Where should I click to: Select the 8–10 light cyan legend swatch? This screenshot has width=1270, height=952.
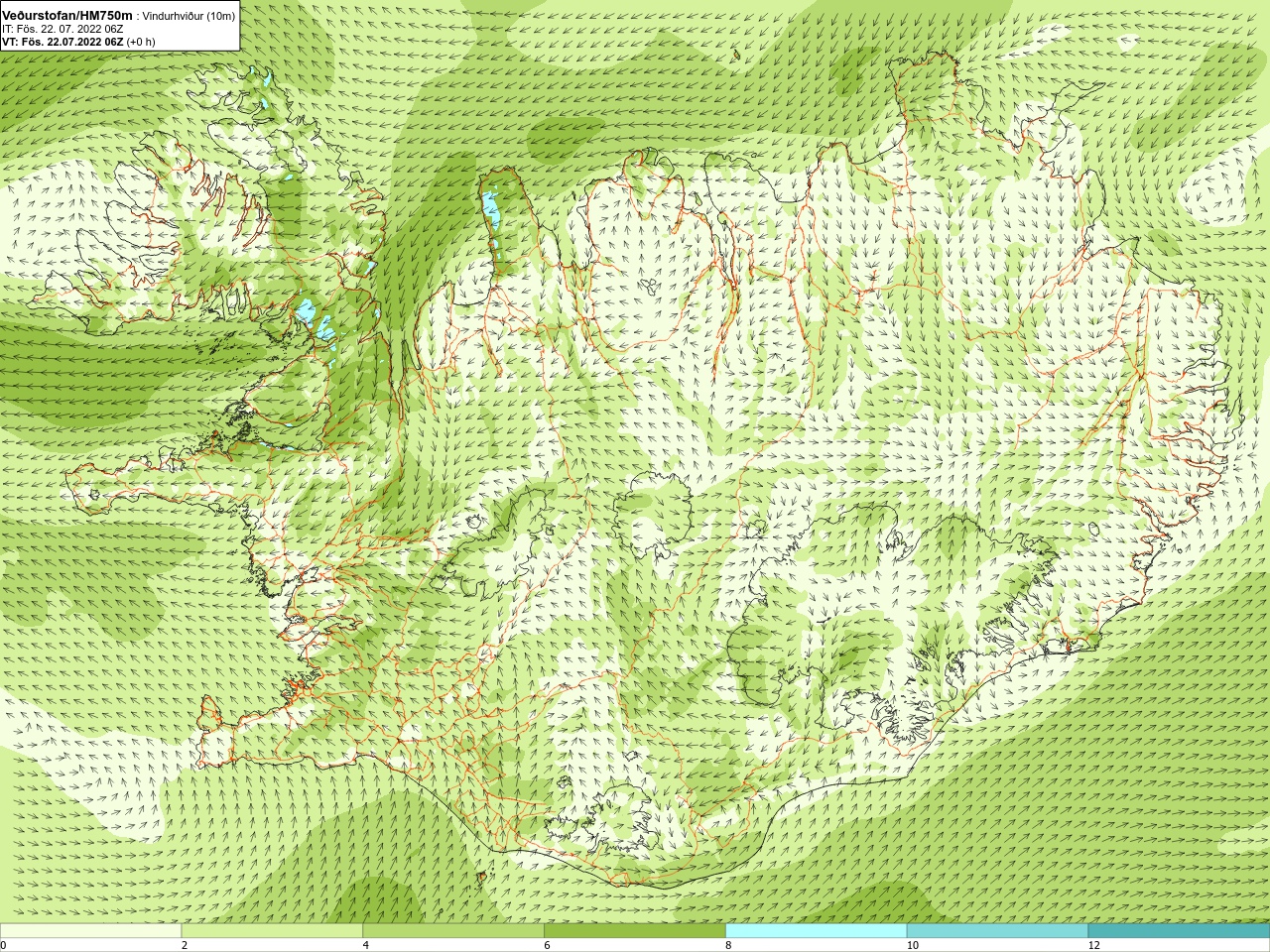click(816, 931)
